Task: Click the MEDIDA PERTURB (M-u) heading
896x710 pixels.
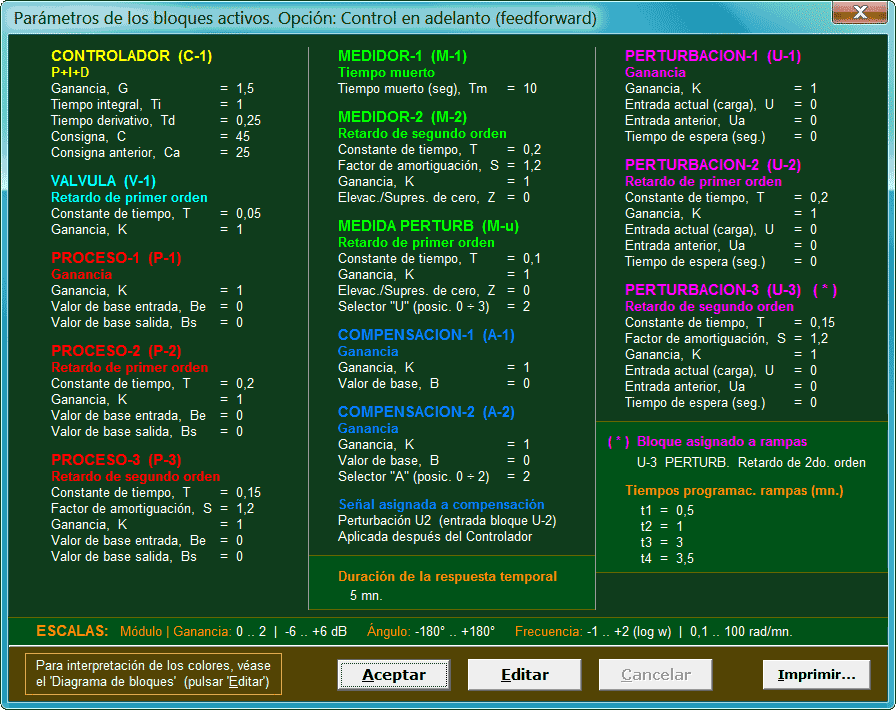Action: point(428,226)
